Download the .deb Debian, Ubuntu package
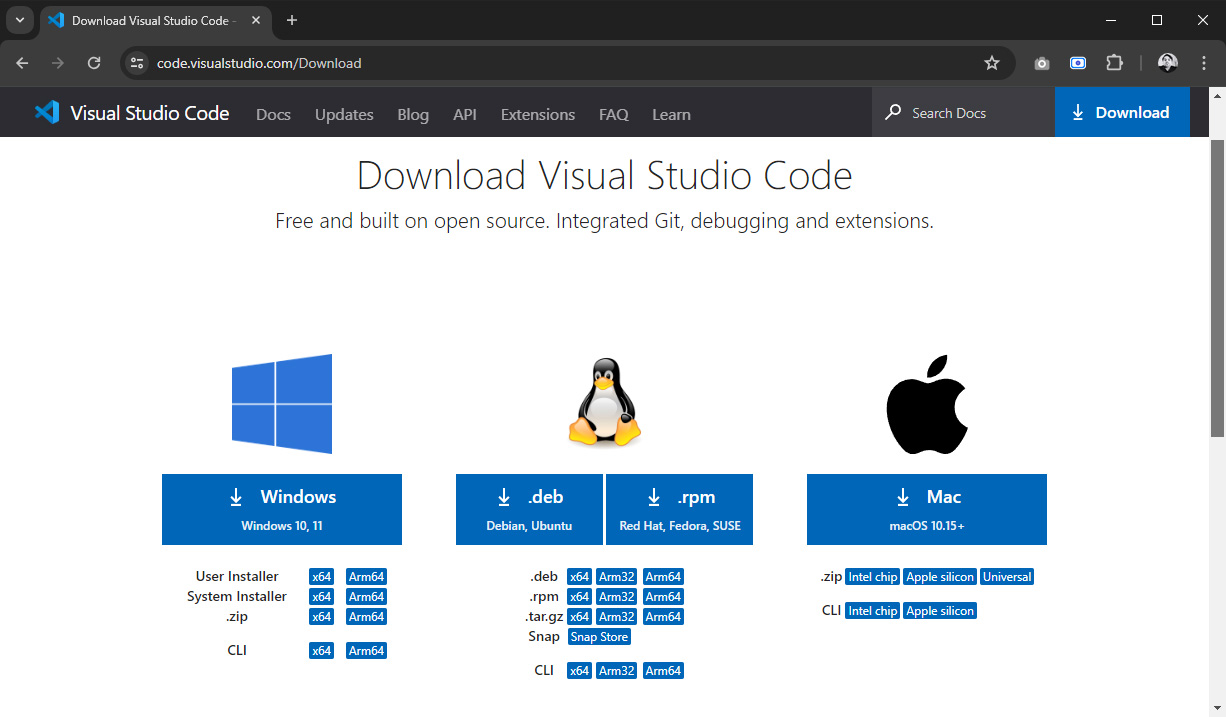 pyautogui.click(x=529, y=509)
